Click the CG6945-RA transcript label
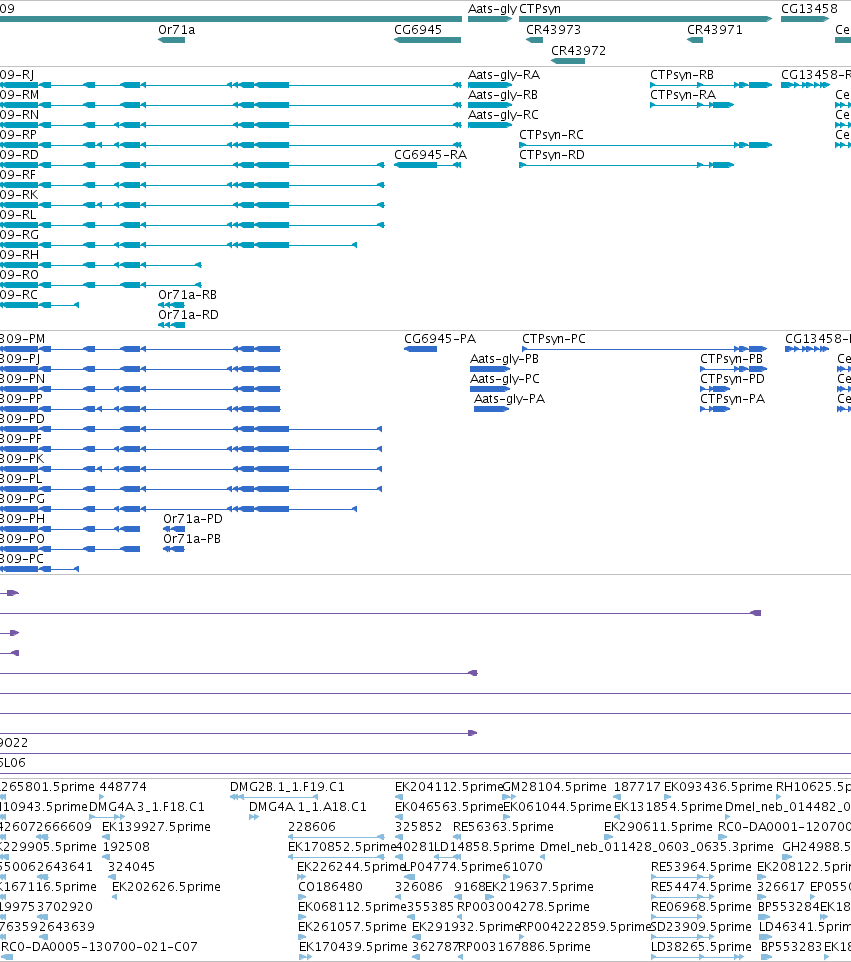Viewport: 851px width, 962px height. tap(430, 155)
